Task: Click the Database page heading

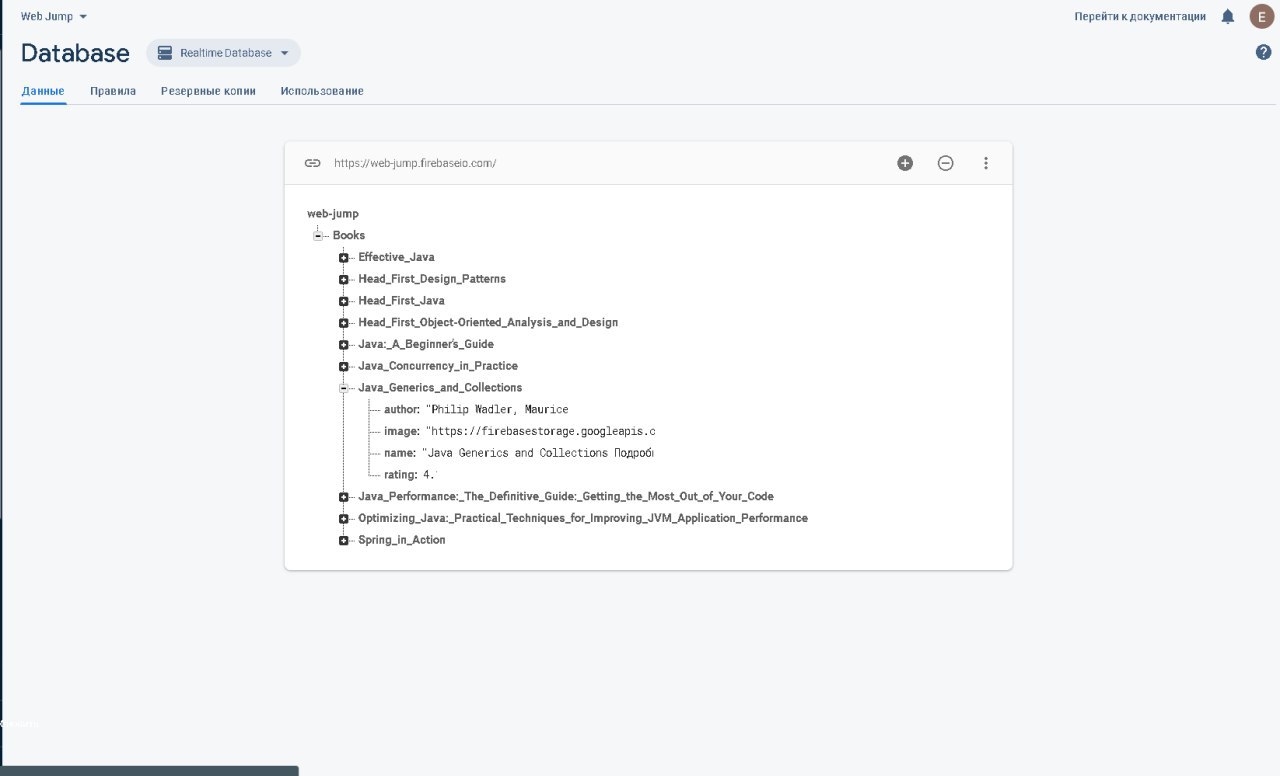Action: [x=75, y=53]
